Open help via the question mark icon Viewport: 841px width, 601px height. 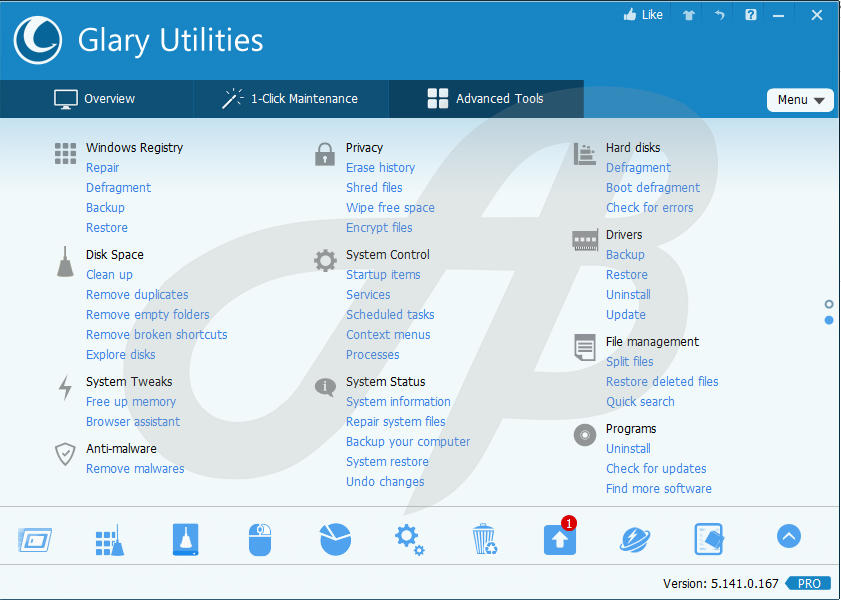tap(751, 15)
